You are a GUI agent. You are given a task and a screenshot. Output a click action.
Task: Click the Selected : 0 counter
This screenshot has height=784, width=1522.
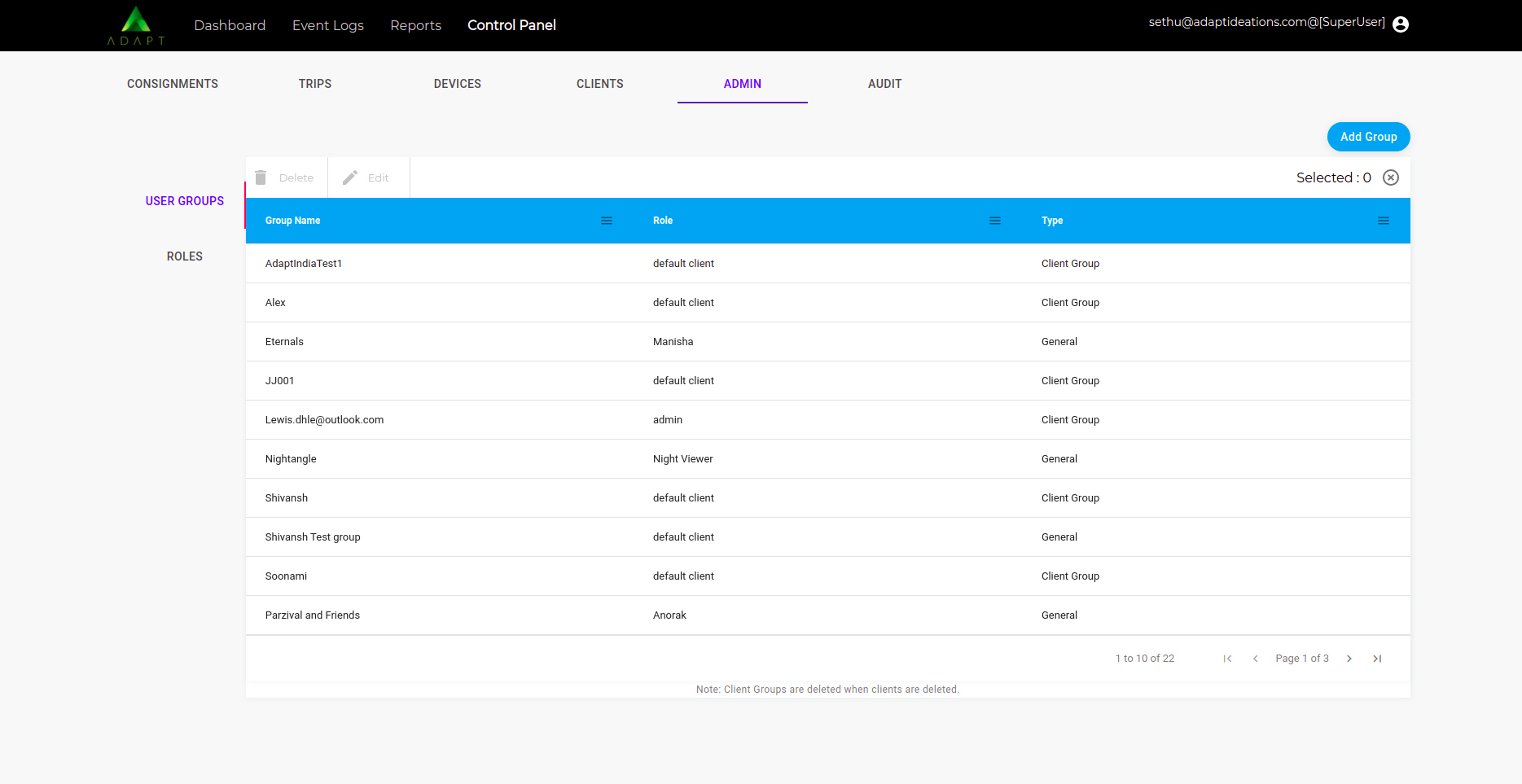[1334, 177]
